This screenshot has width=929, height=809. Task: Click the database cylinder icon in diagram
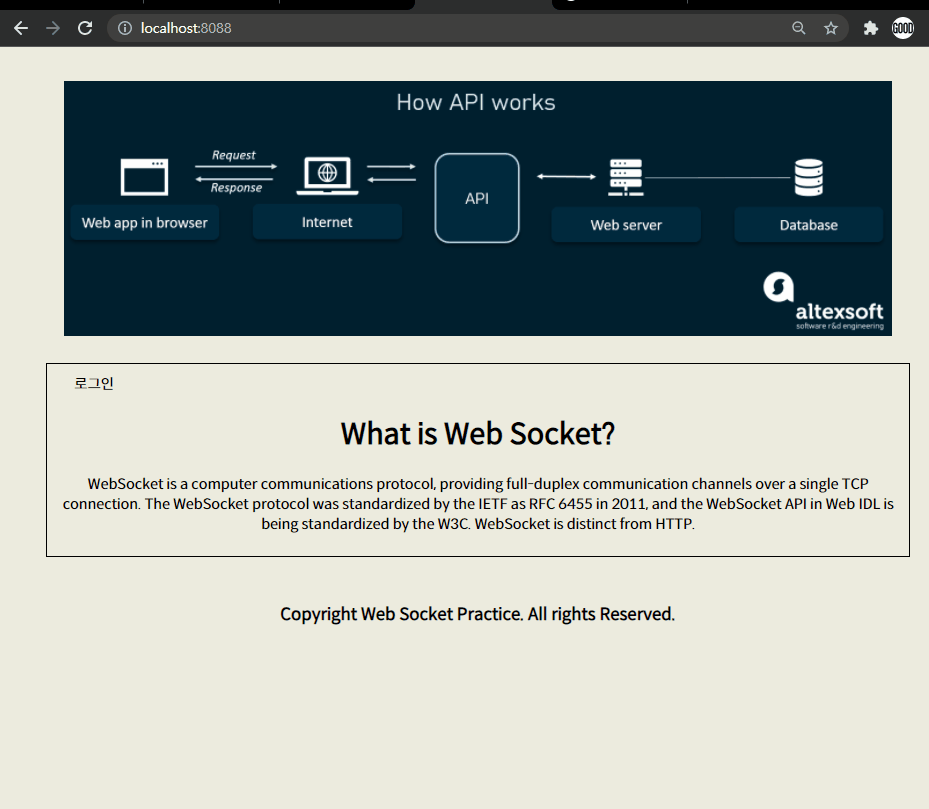(809, 177)
